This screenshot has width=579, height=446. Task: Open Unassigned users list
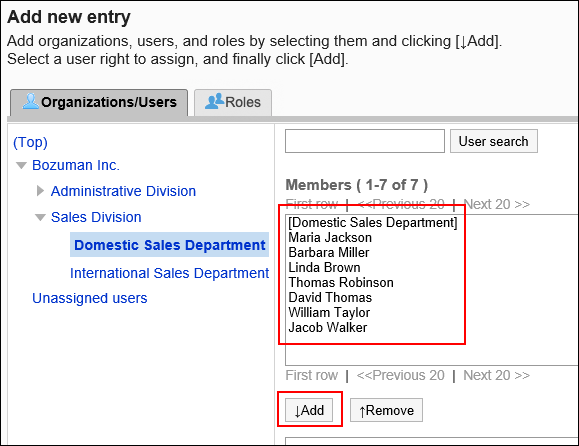90,298
